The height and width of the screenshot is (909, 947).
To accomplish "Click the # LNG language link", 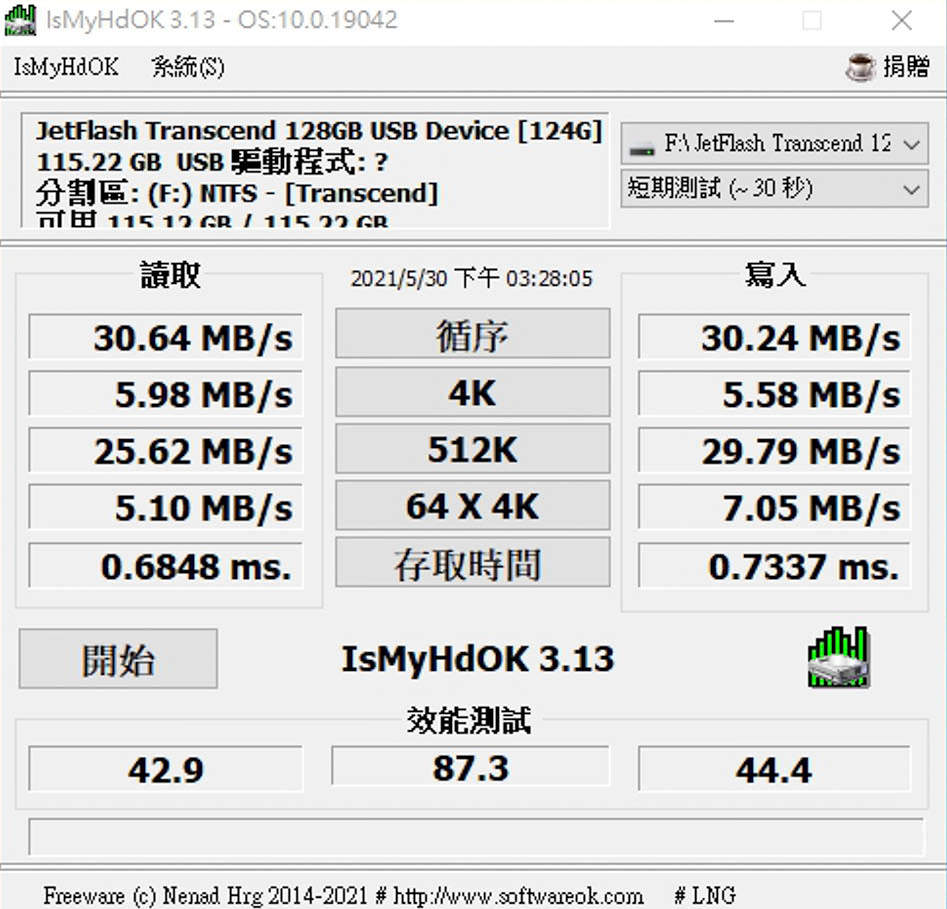I will point(705,895).
